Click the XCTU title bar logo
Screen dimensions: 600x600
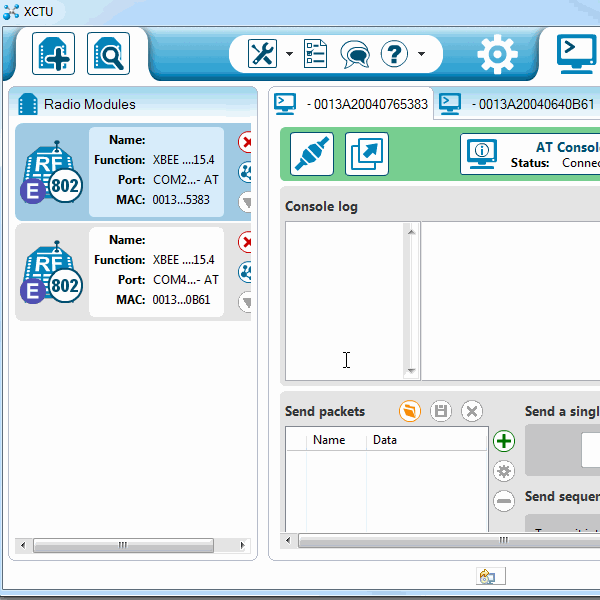(x=11, y=11)
